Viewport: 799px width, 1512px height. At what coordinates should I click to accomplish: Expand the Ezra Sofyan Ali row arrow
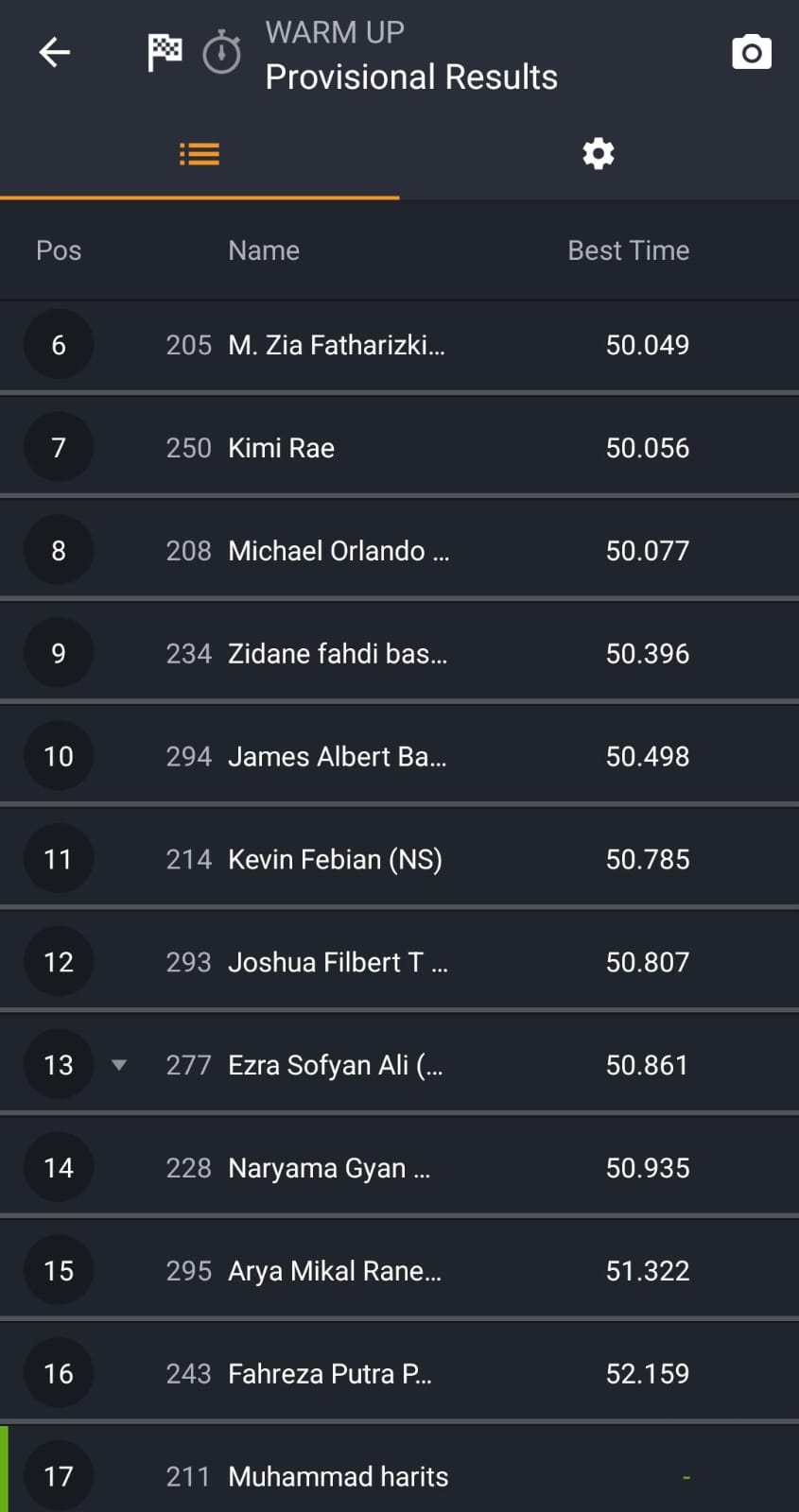pos(119,1065)
